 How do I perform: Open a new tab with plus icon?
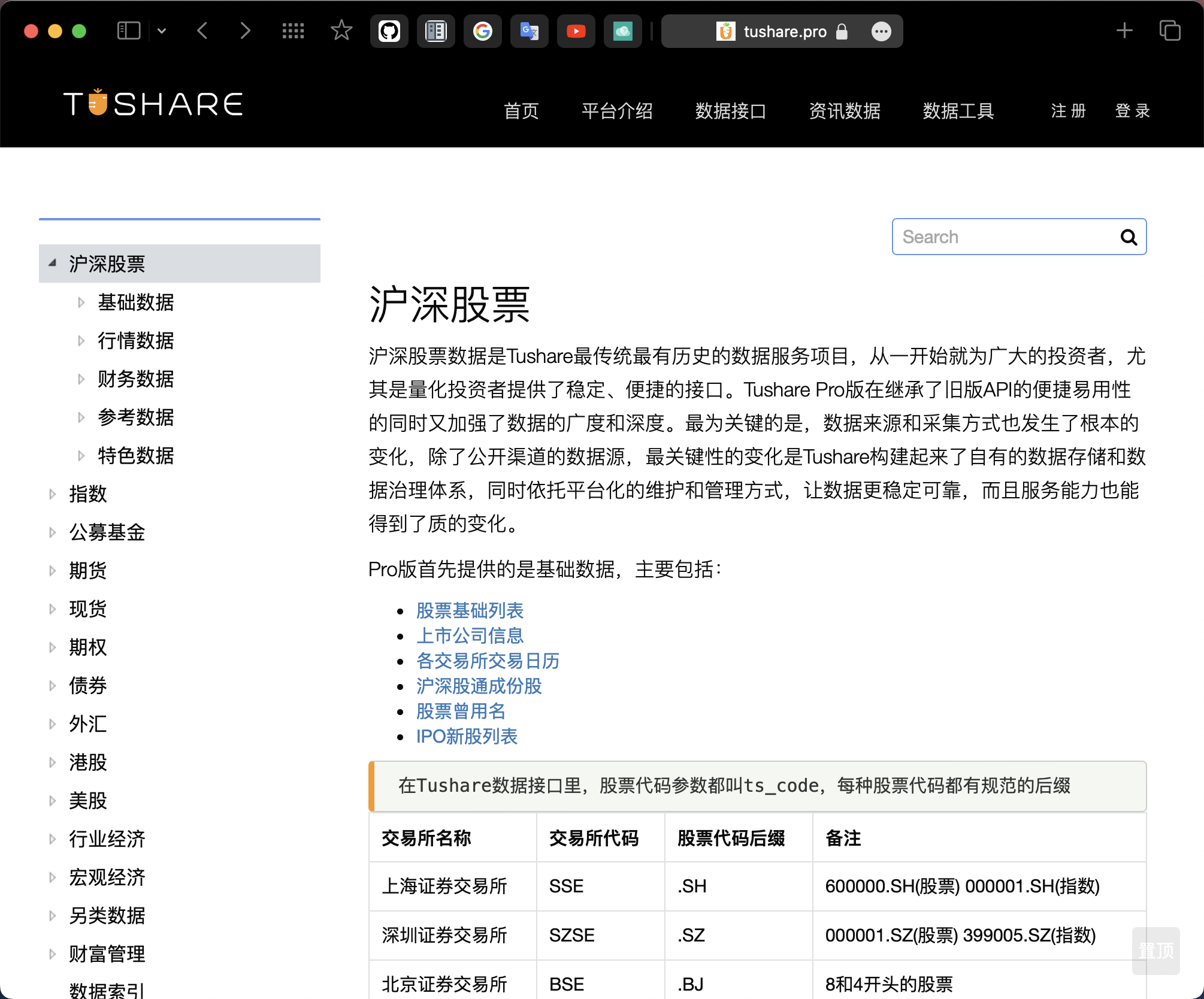[1124, 31]
